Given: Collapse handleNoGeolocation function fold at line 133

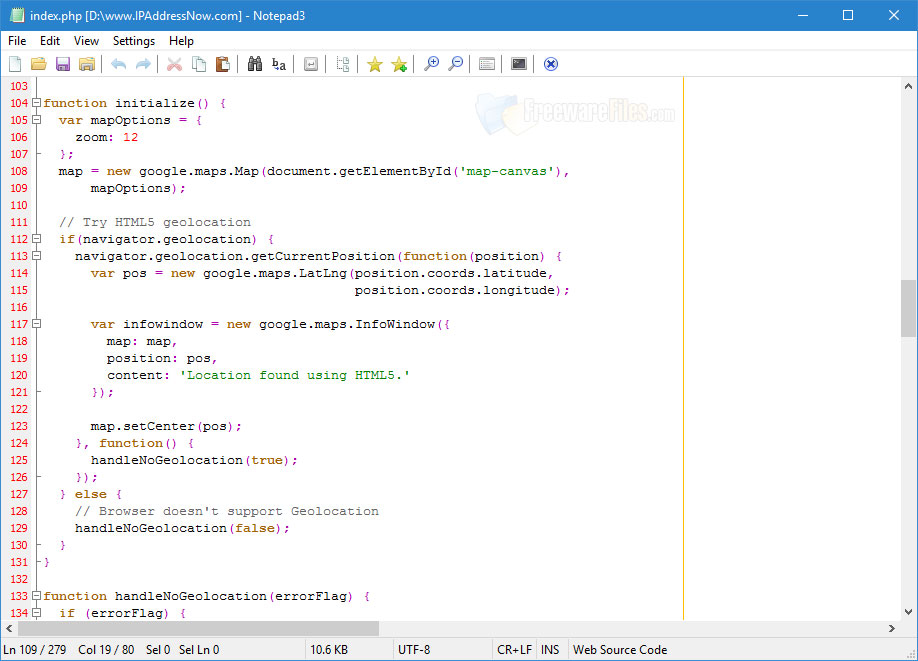Looking at the screenshot, I should point(37,596).
